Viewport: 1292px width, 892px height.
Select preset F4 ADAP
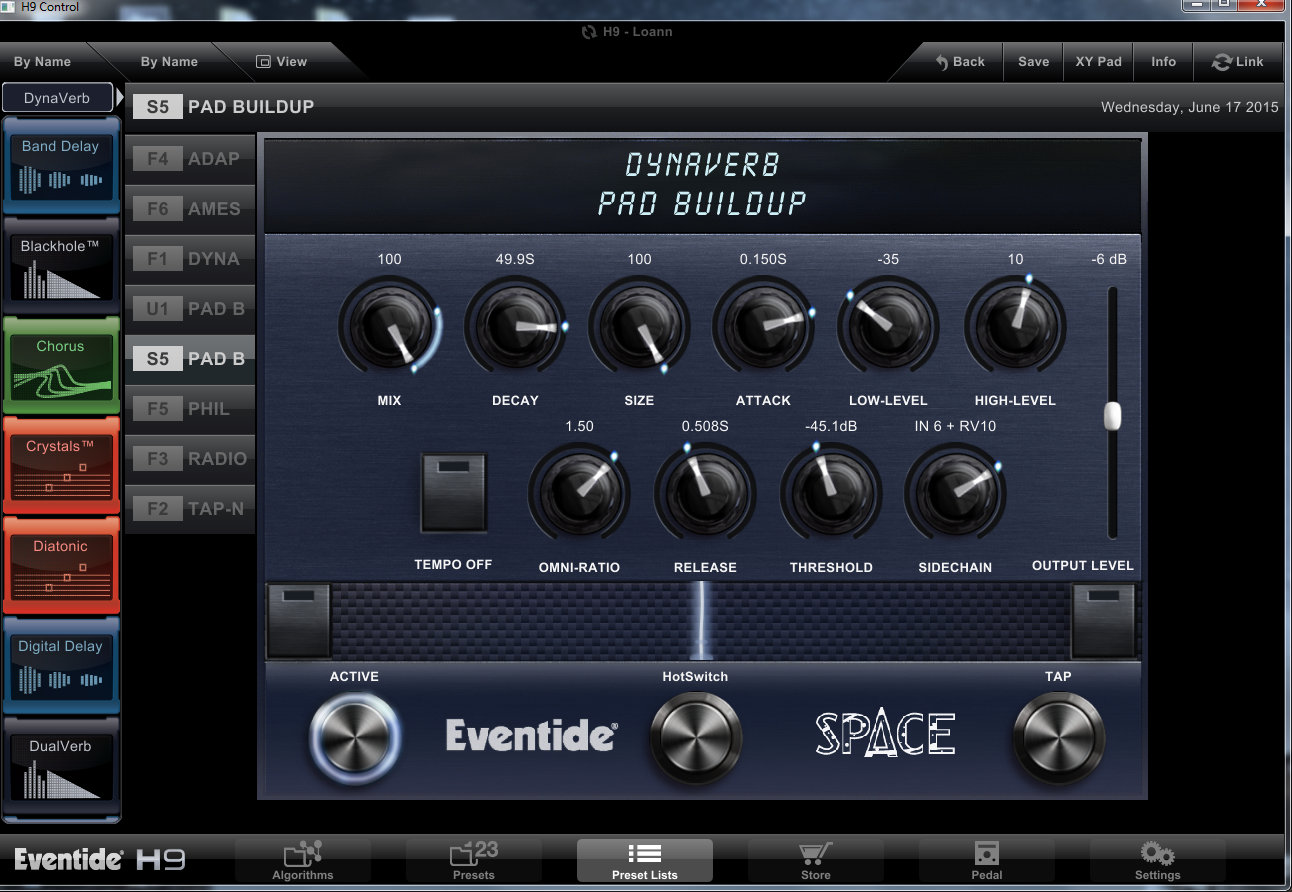[190, 159]
